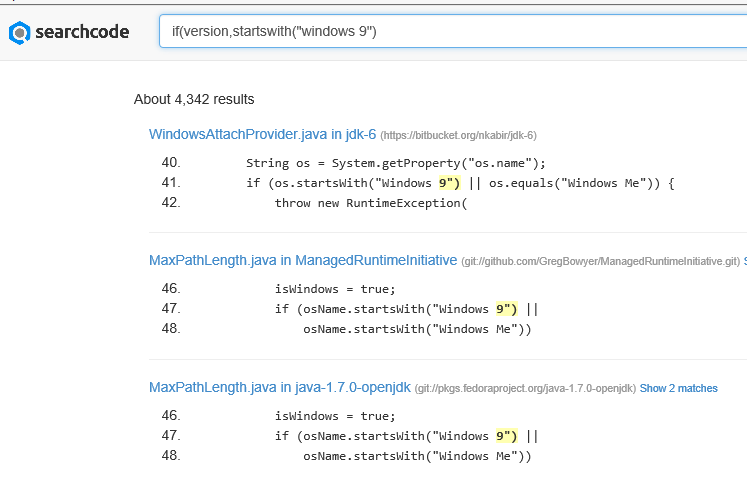747x477 pixels.
Task: Open MaxPathLength.java in ManagedRuntimeInitiative result
Action: [x=303, y=260]
